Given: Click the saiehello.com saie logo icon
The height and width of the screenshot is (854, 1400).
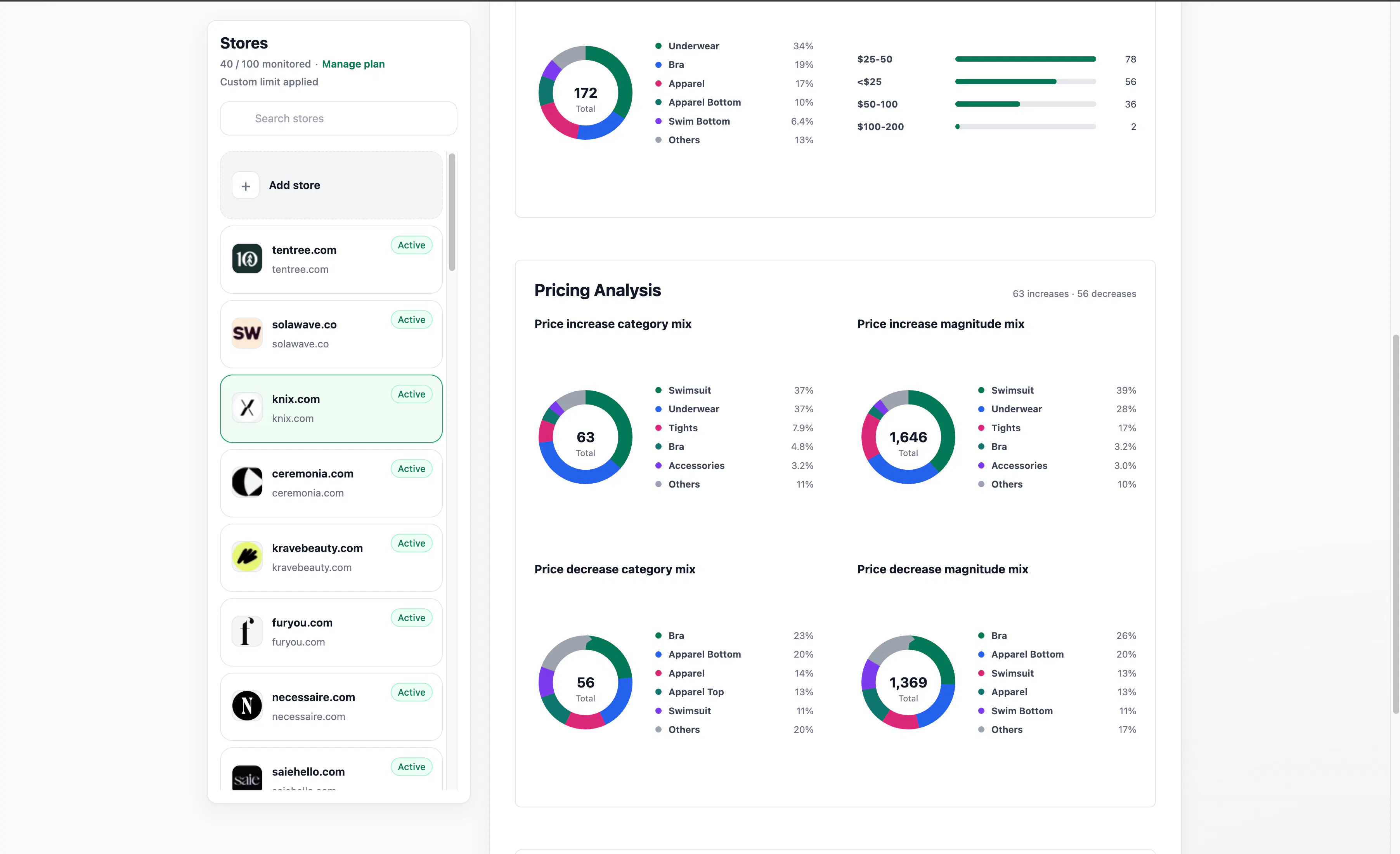Looking at the screenshot, I should pyautogui.click(x=247, y=778).
